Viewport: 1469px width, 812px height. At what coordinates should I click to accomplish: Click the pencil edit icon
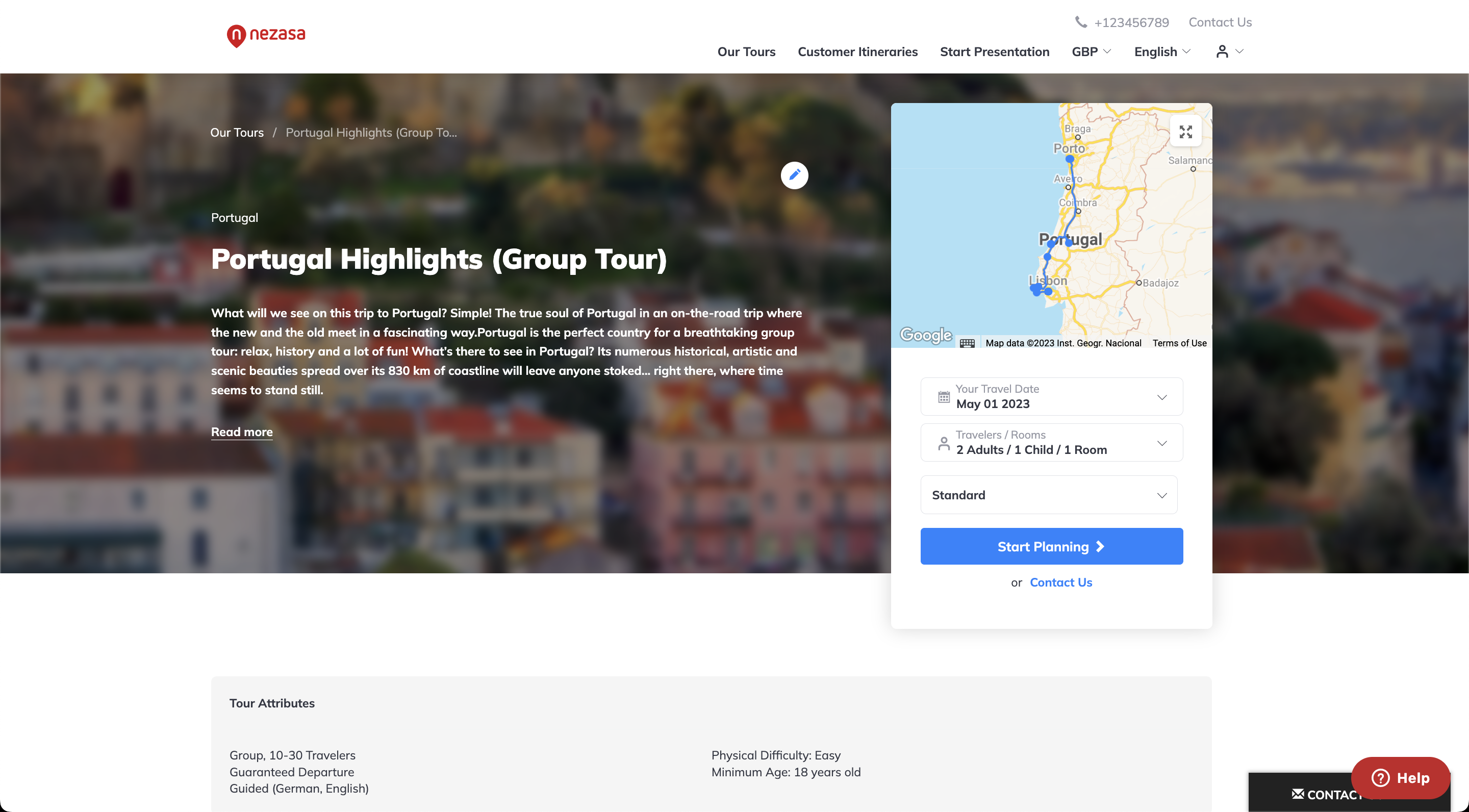pyautogui.click(x=794, y=175)
